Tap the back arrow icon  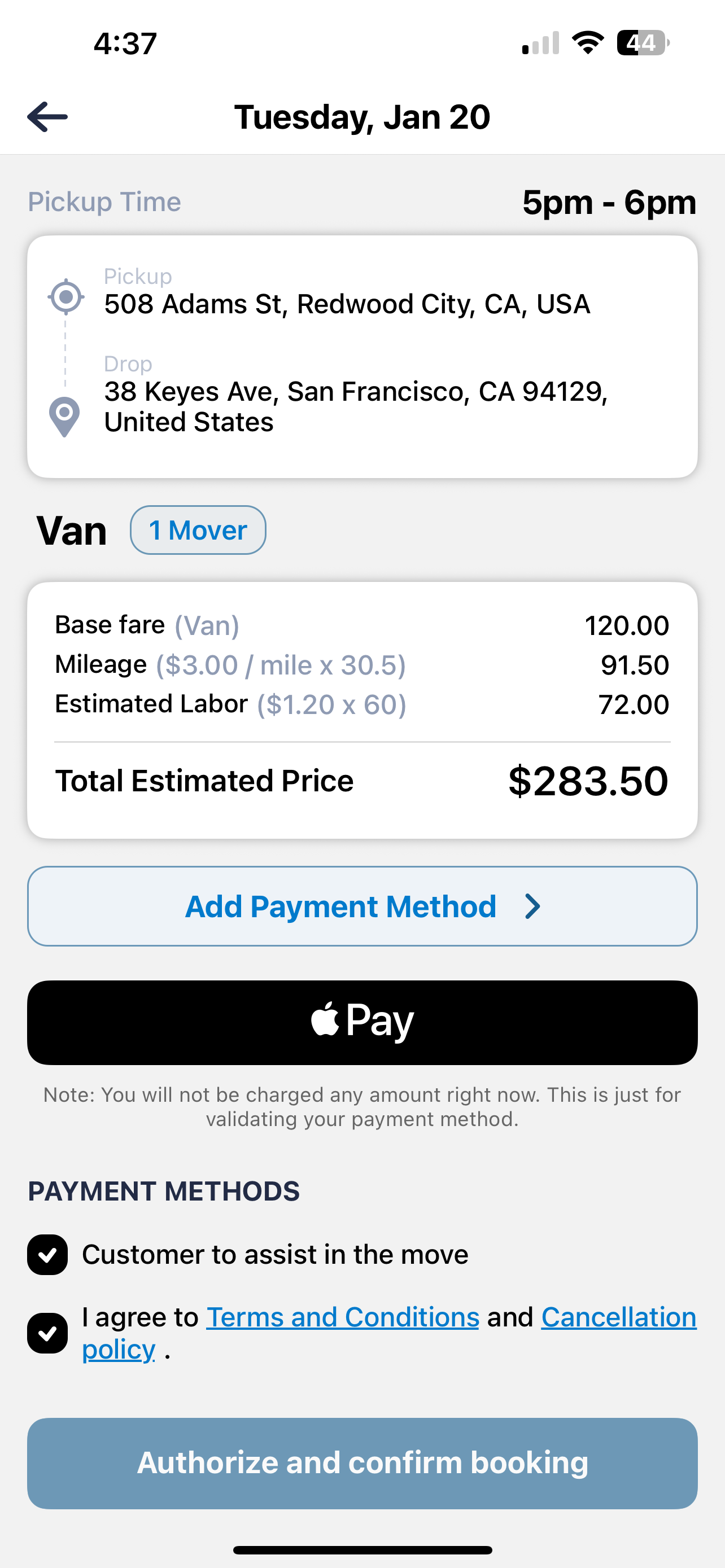click(x=47, y=117)
